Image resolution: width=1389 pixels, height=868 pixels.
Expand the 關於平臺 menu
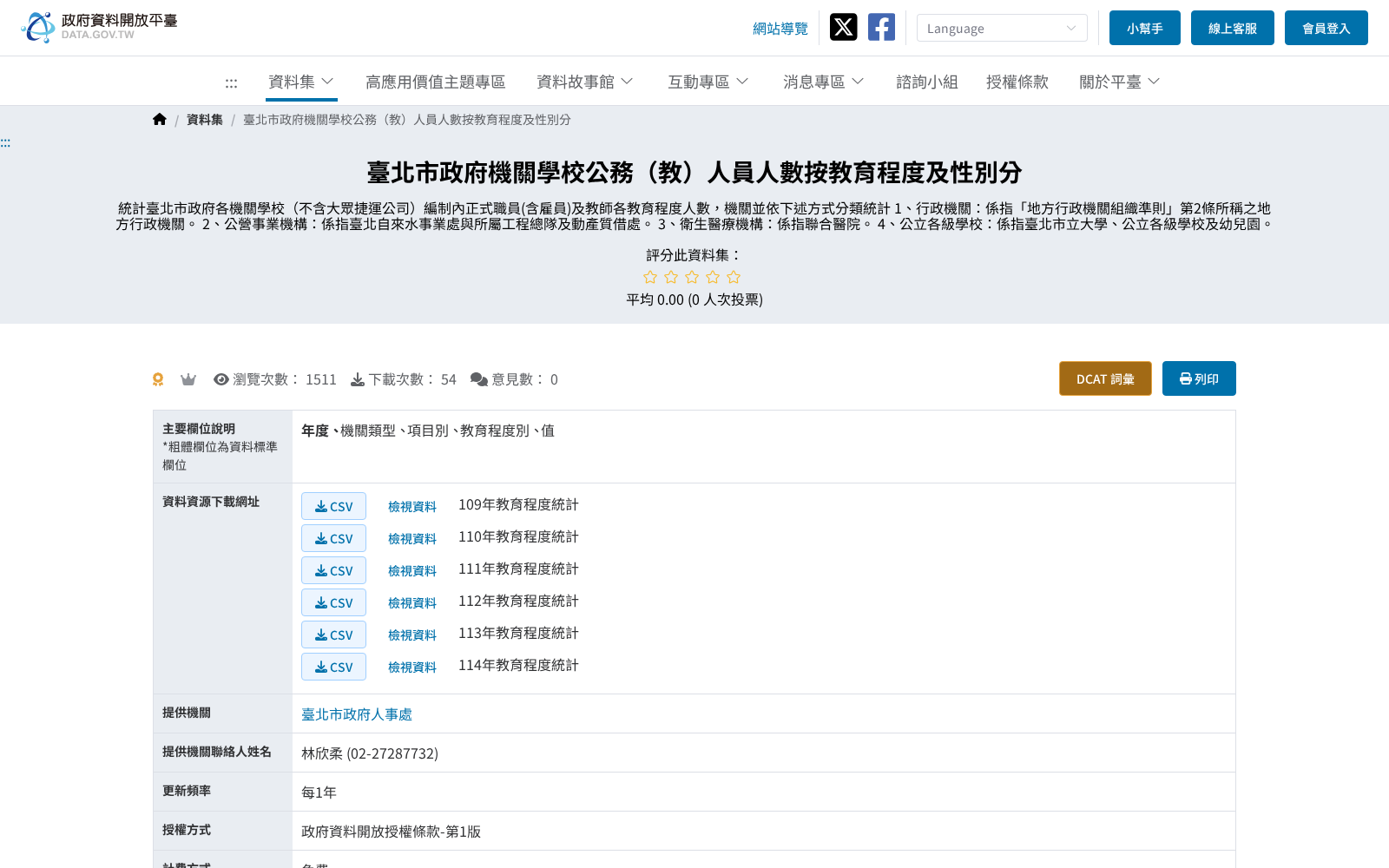(x=1120, y=82)
